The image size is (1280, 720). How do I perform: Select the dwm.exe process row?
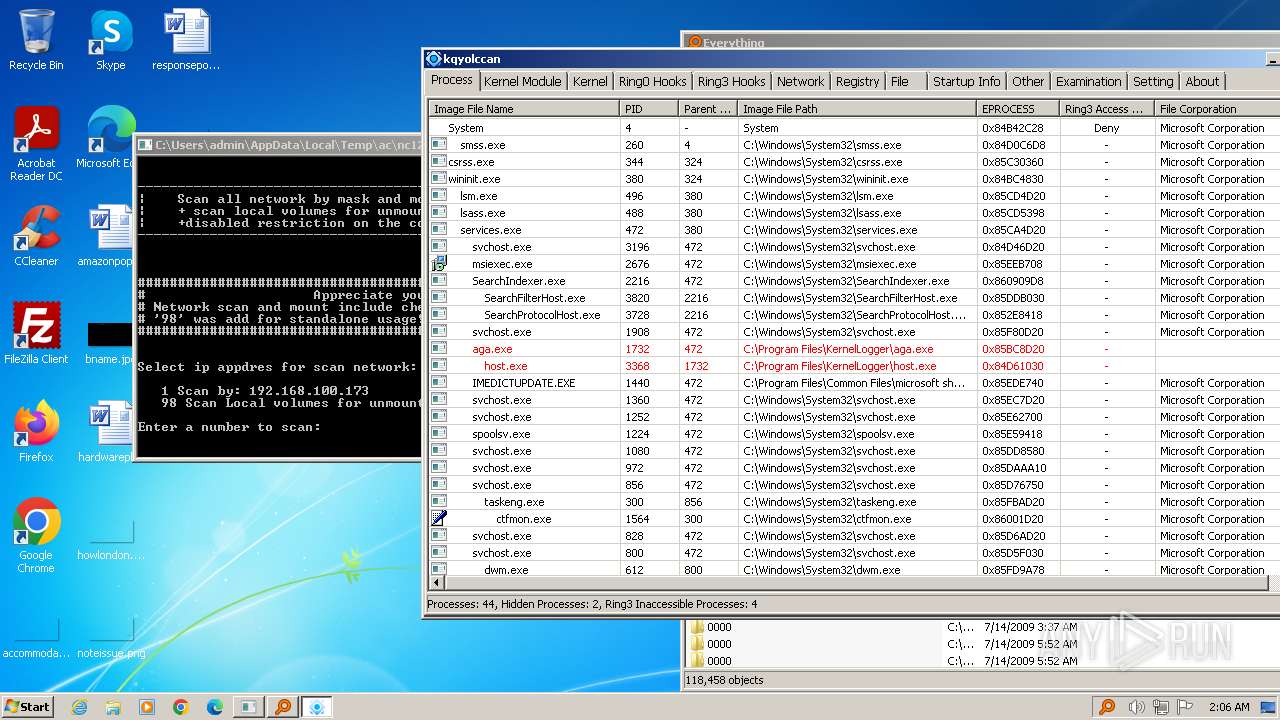[853, 570]
